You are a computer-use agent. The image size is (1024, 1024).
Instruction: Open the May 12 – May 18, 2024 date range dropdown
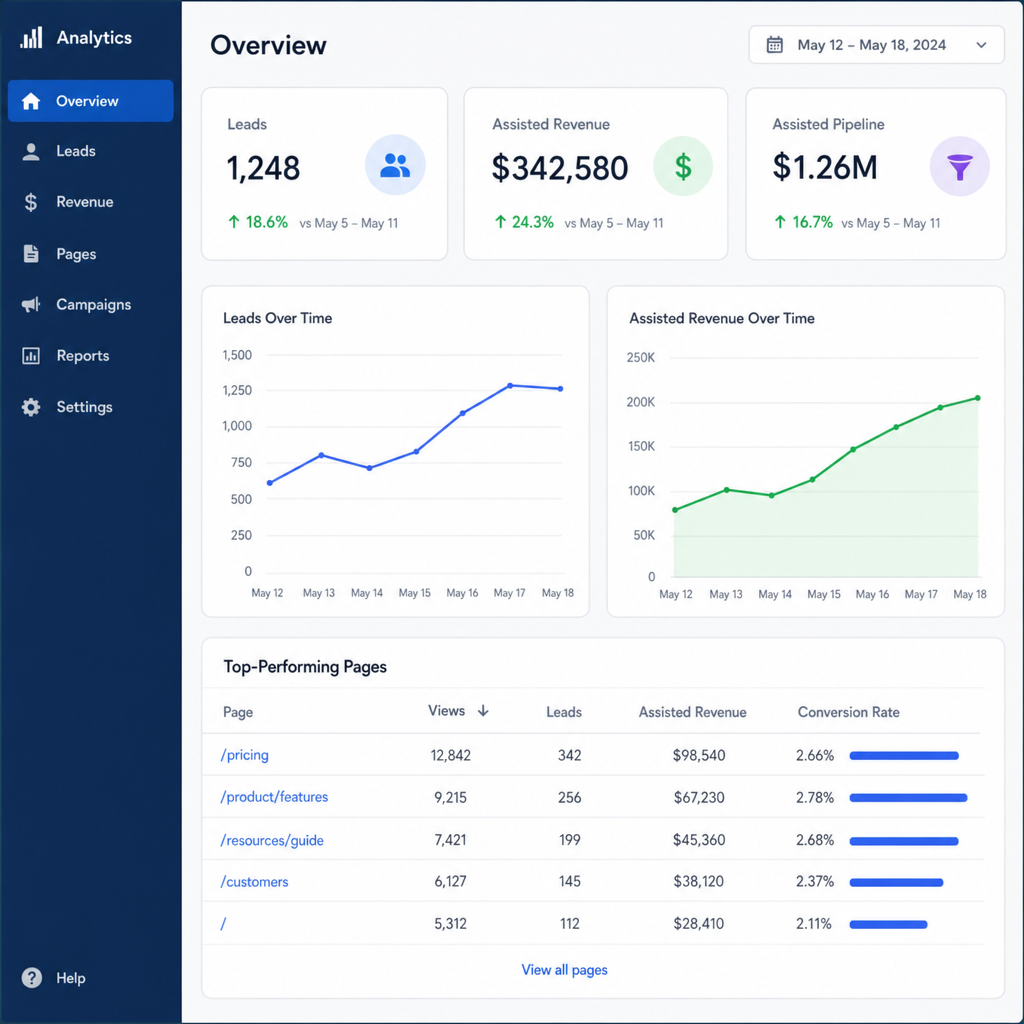click(x=876, y=45)
